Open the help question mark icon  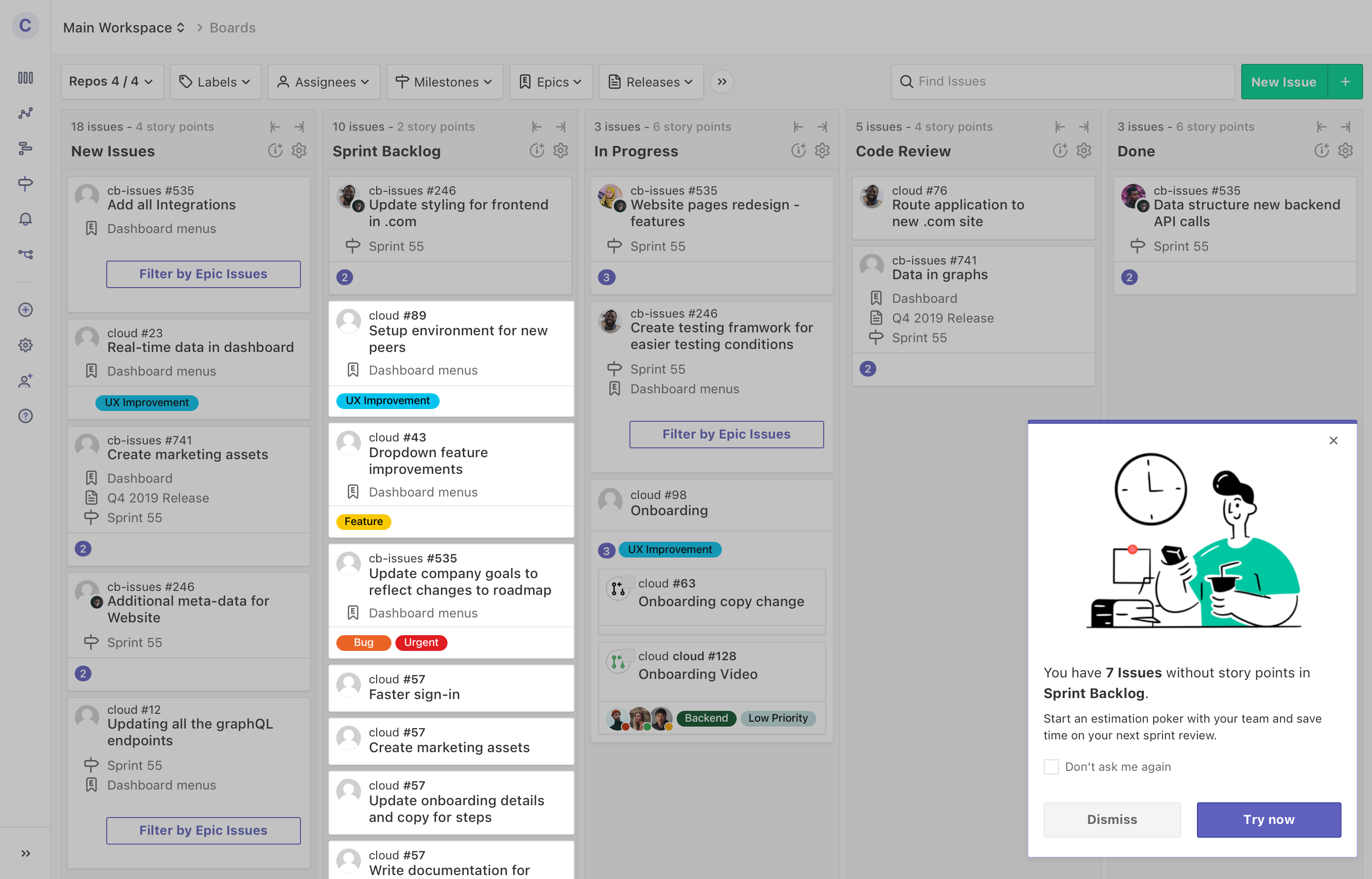tap(25, 416)
